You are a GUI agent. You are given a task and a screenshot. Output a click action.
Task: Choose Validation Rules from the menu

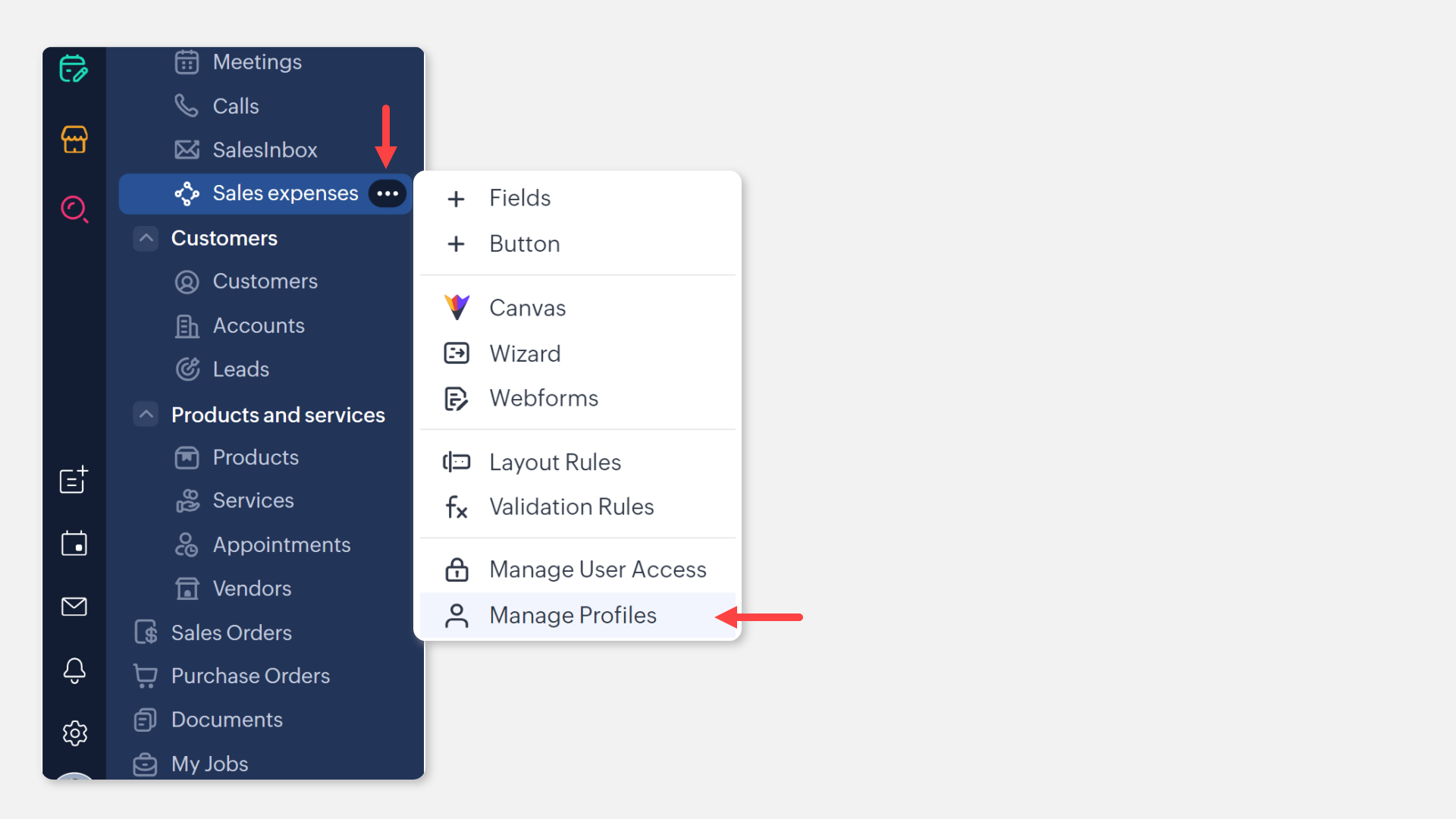coord(571,507)
